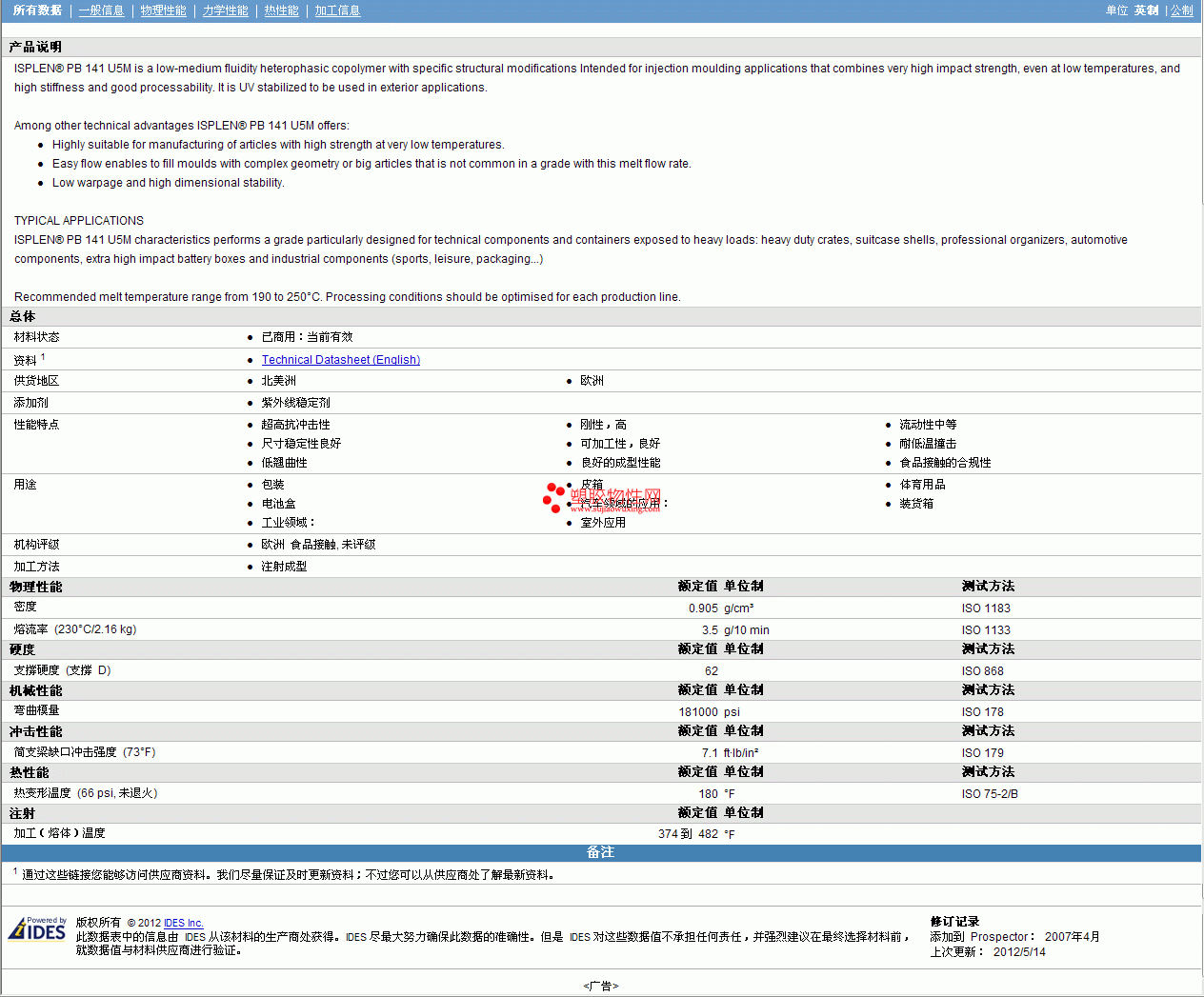Click the 已商用：当前有效 value
This screenshot has height=997, width=1204.
tap(307, 337)
